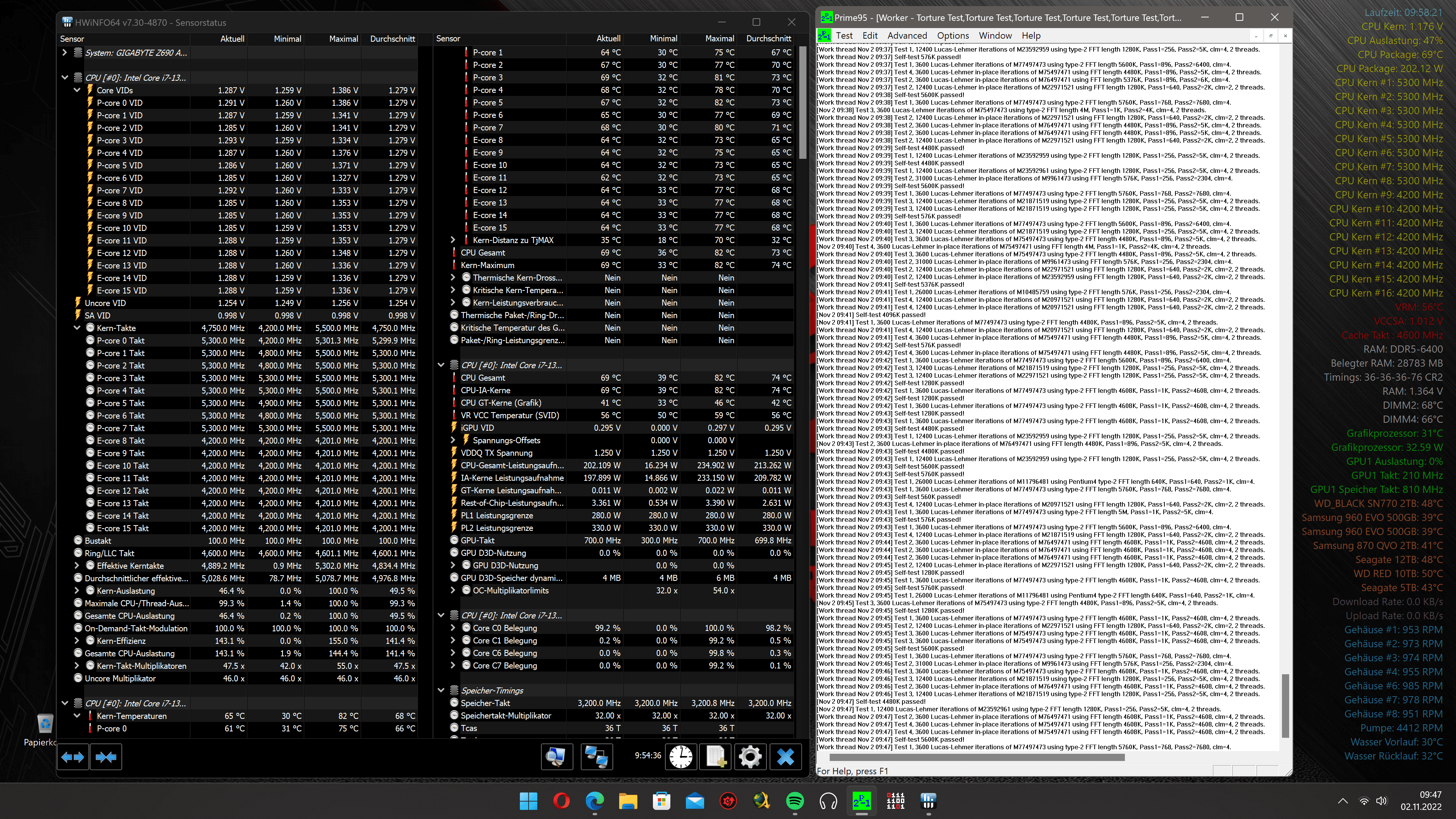1456x819 pixels.
Task: Expand the Core C0 Belegung group
Action: [453, 628]
